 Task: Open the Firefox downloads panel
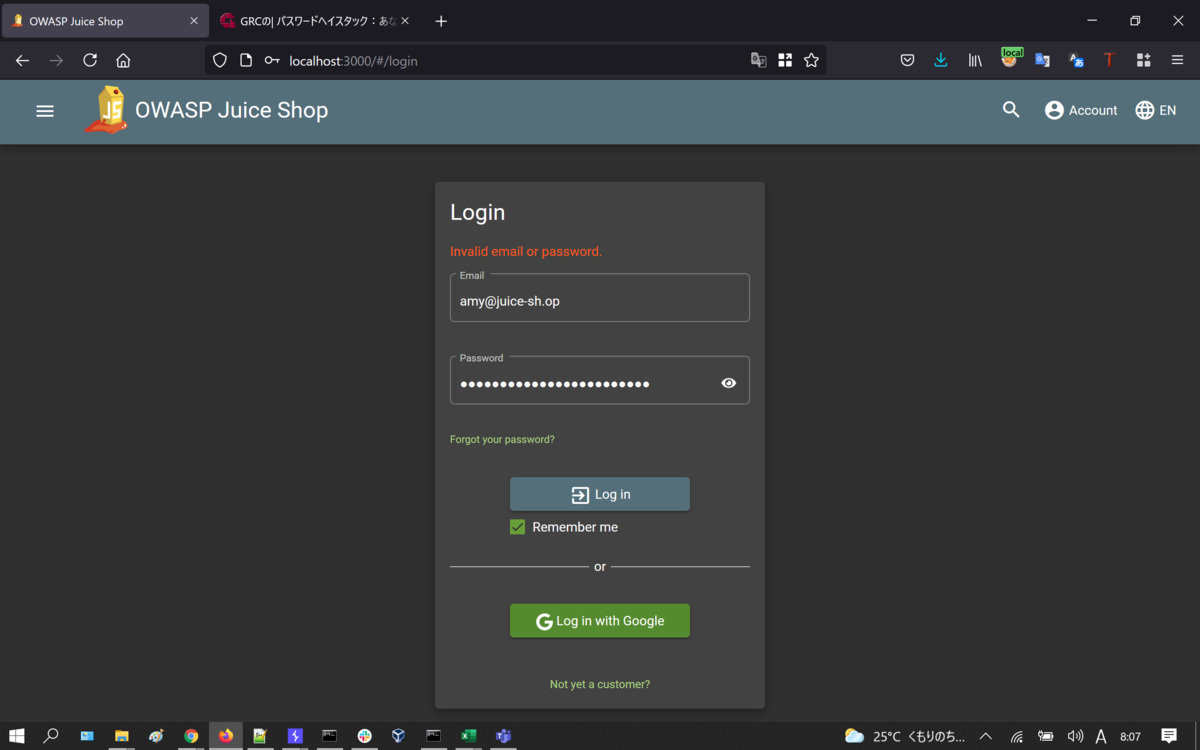(941, 60)
